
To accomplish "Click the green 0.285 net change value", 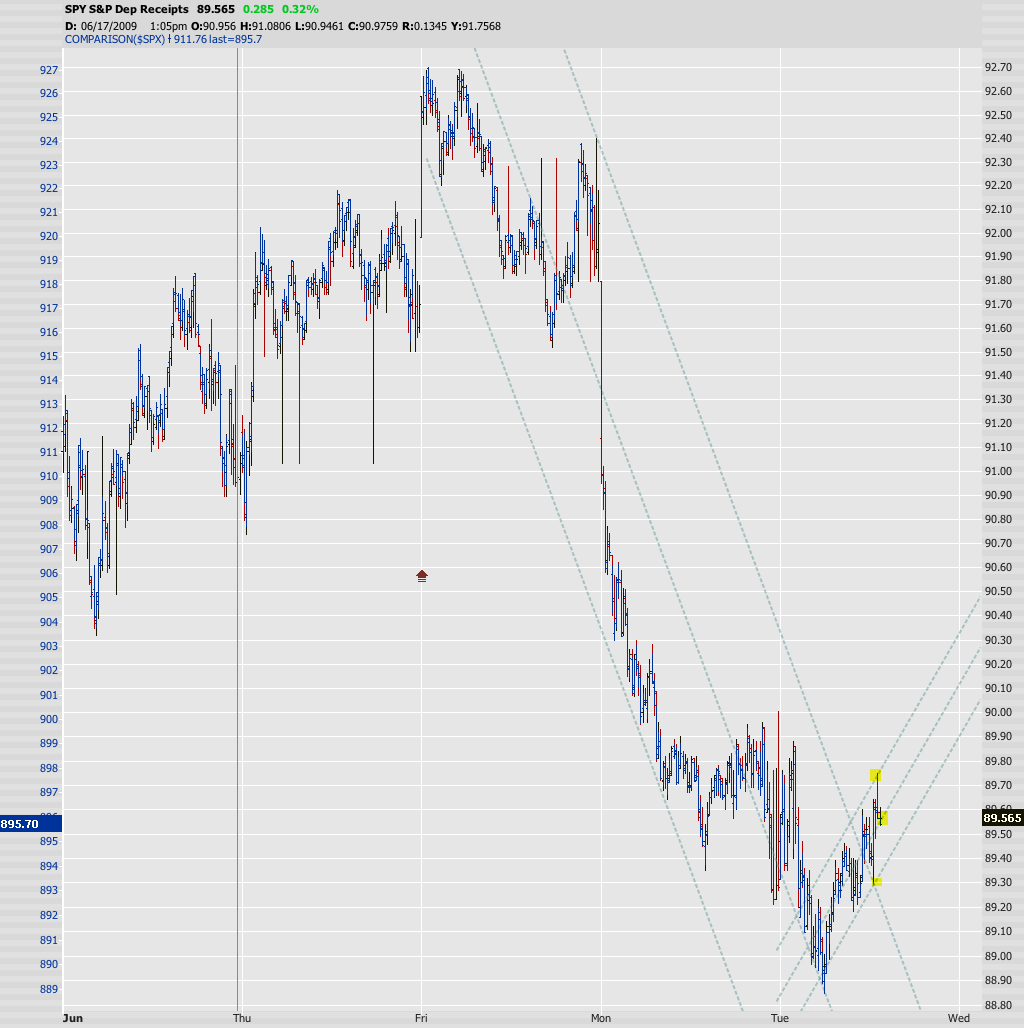I will point(258,9).
